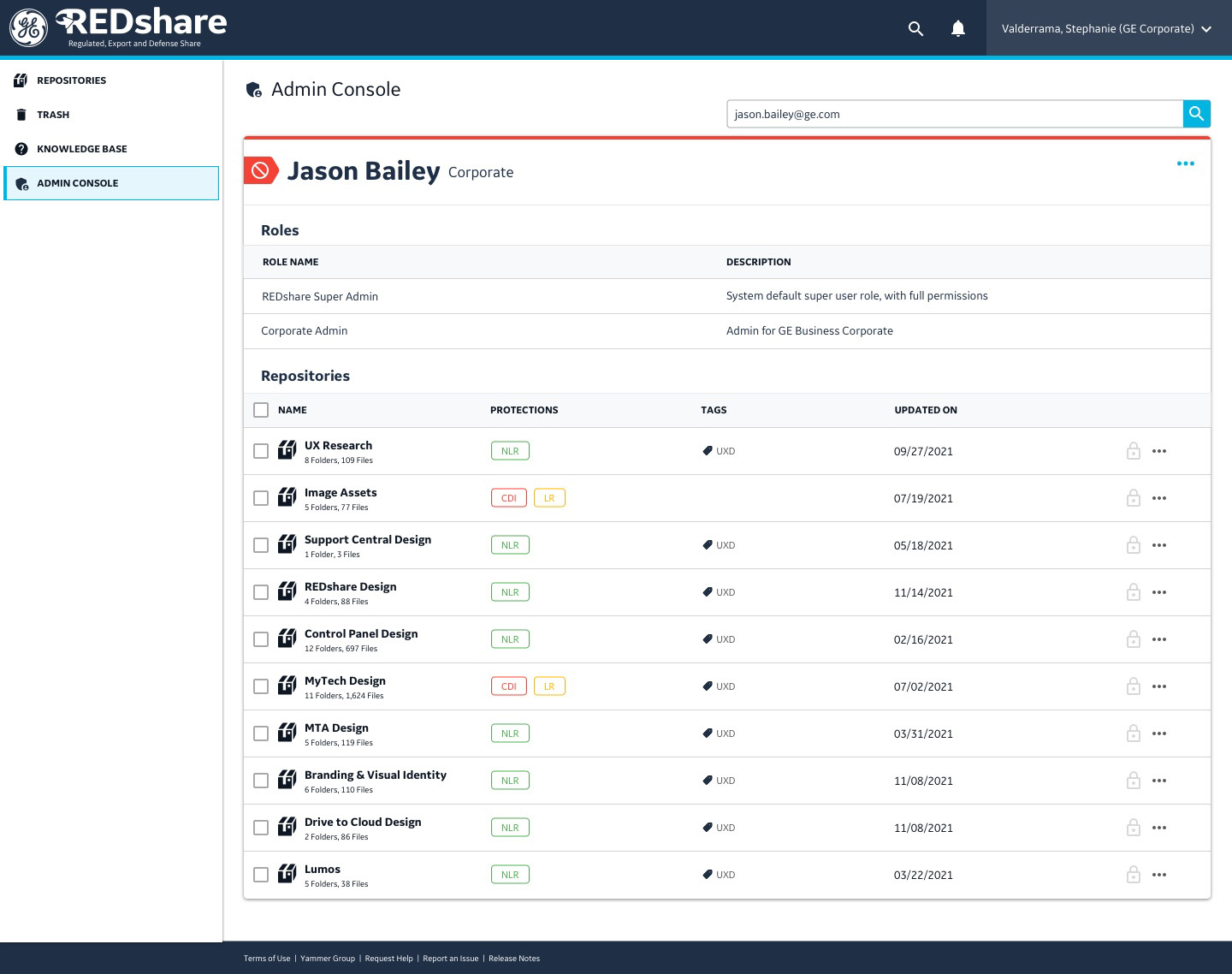This screenshot has height=974, width=1232.
Task: Expand the Valderrama, Stephanie user menu
Action: coord(1108,28)
